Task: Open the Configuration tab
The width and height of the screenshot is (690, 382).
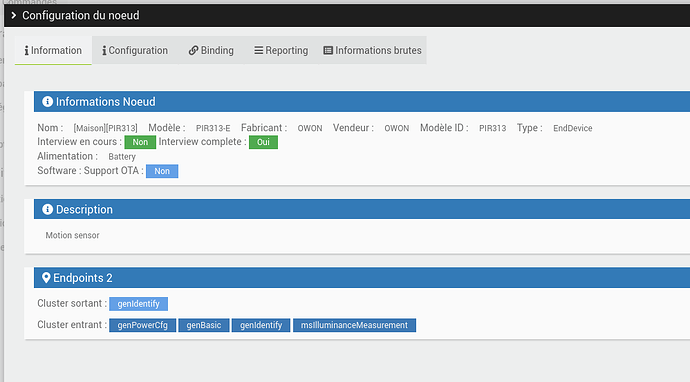Action: (x=135, y=50)
